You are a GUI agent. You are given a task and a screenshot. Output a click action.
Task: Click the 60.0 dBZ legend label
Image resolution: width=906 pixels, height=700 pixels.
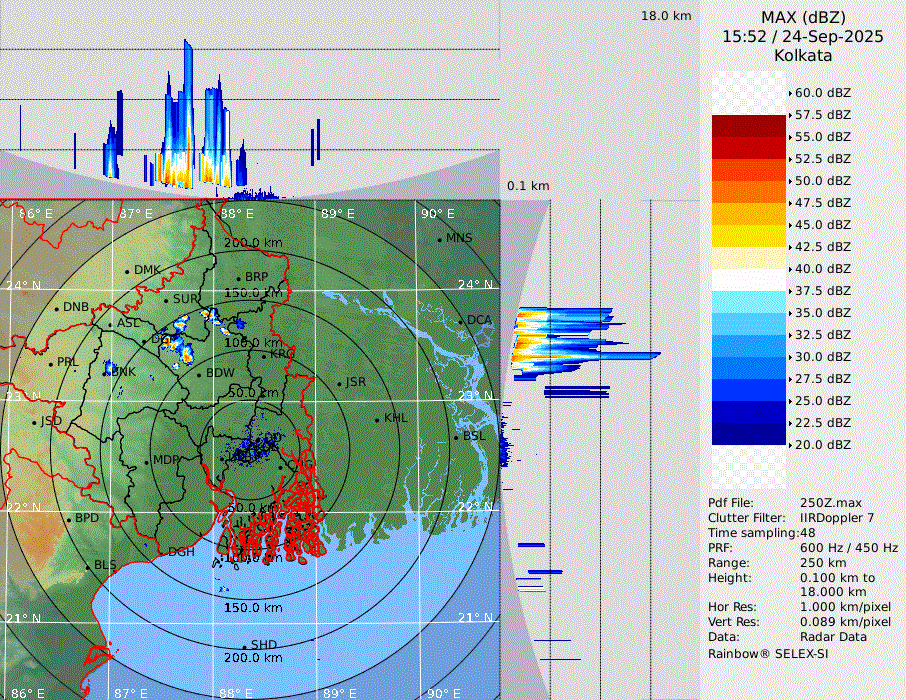pos(822,92)
